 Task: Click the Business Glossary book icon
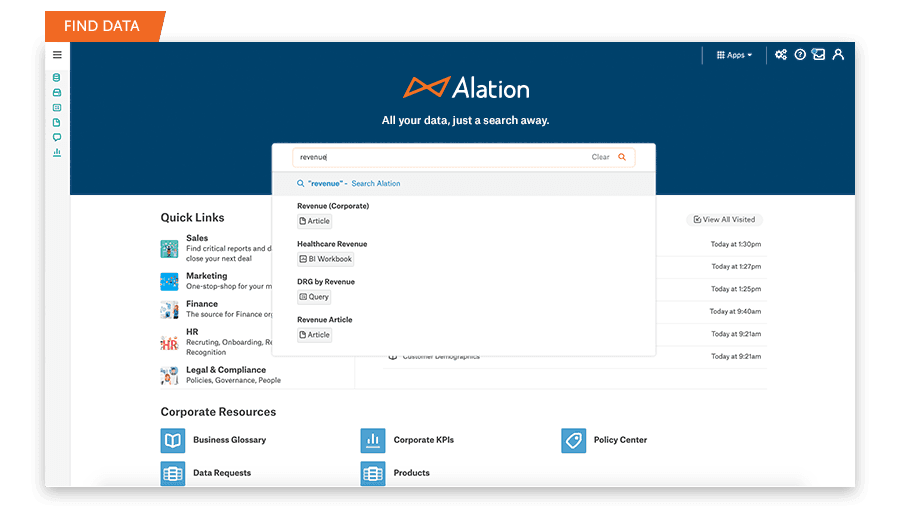173,441
